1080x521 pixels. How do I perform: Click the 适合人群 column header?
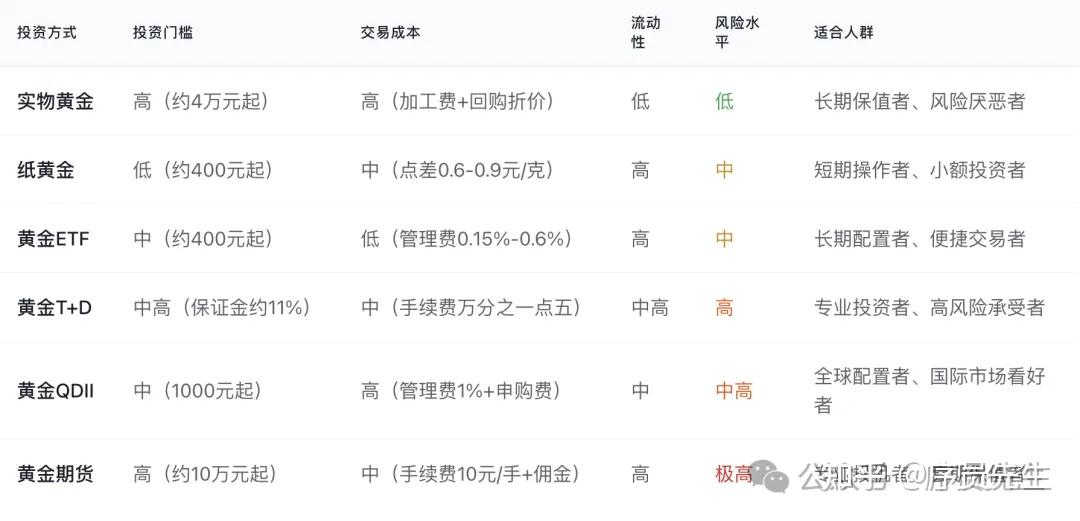844,32
